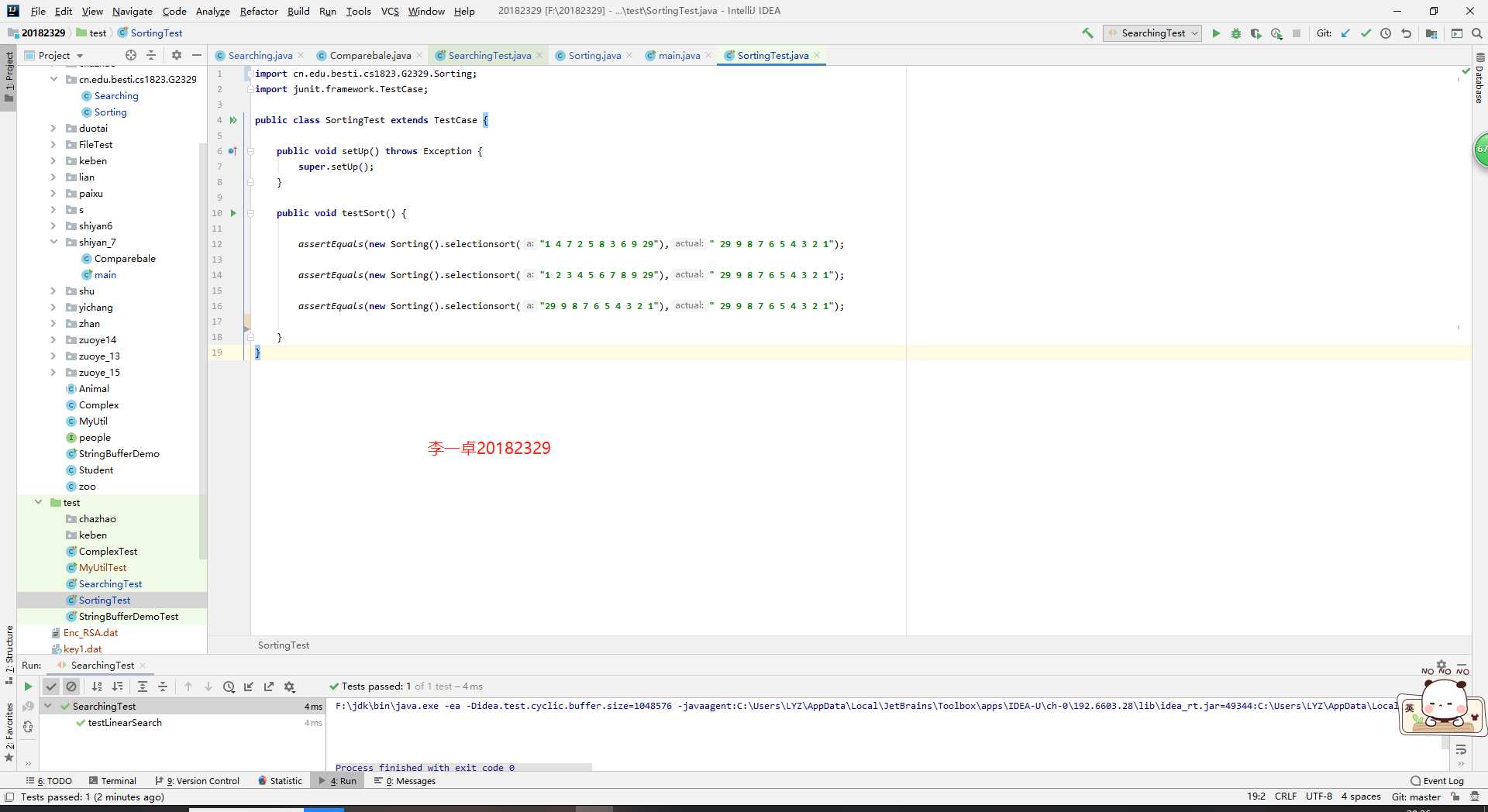Open the 9: Version Control tool window
Screen dimensions: 1488x812
pyautogui.click(x=198, y=781)
